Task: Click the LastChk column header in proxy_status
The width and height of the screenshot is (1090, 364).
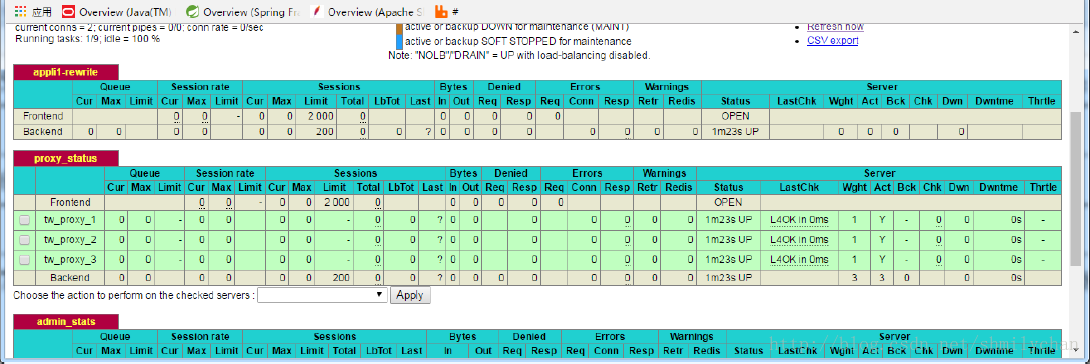Action: (800, 188)
